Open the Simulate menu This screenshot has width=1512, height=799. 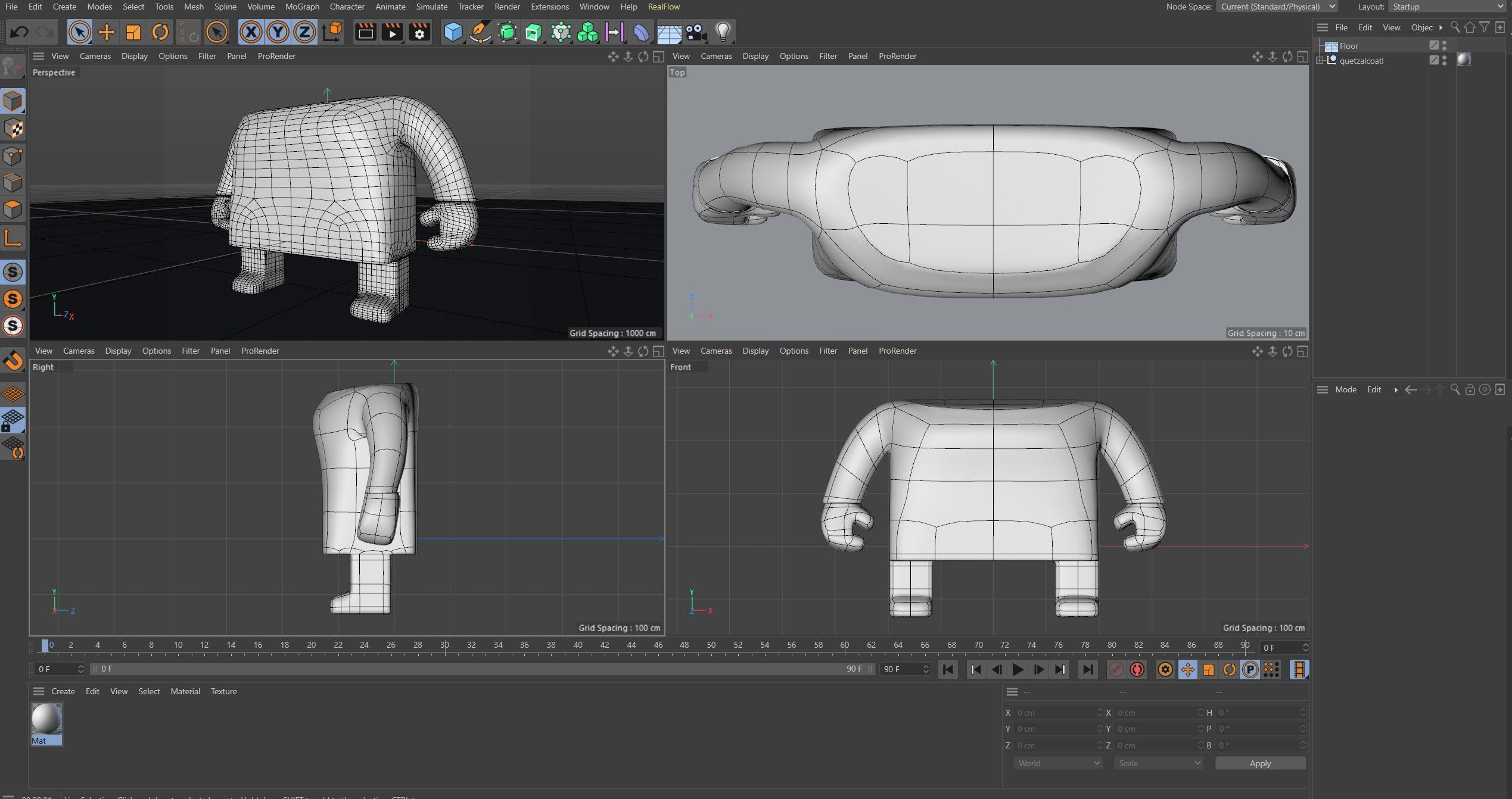click(x=431, y=7)
